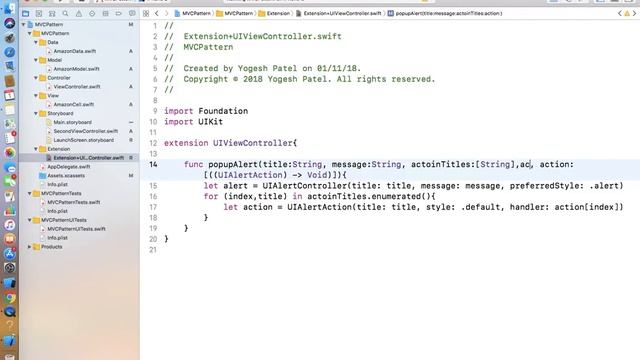640x360 pixels.
Task: Jump to the next issue arrow
Action: click(x=635, y=13)
